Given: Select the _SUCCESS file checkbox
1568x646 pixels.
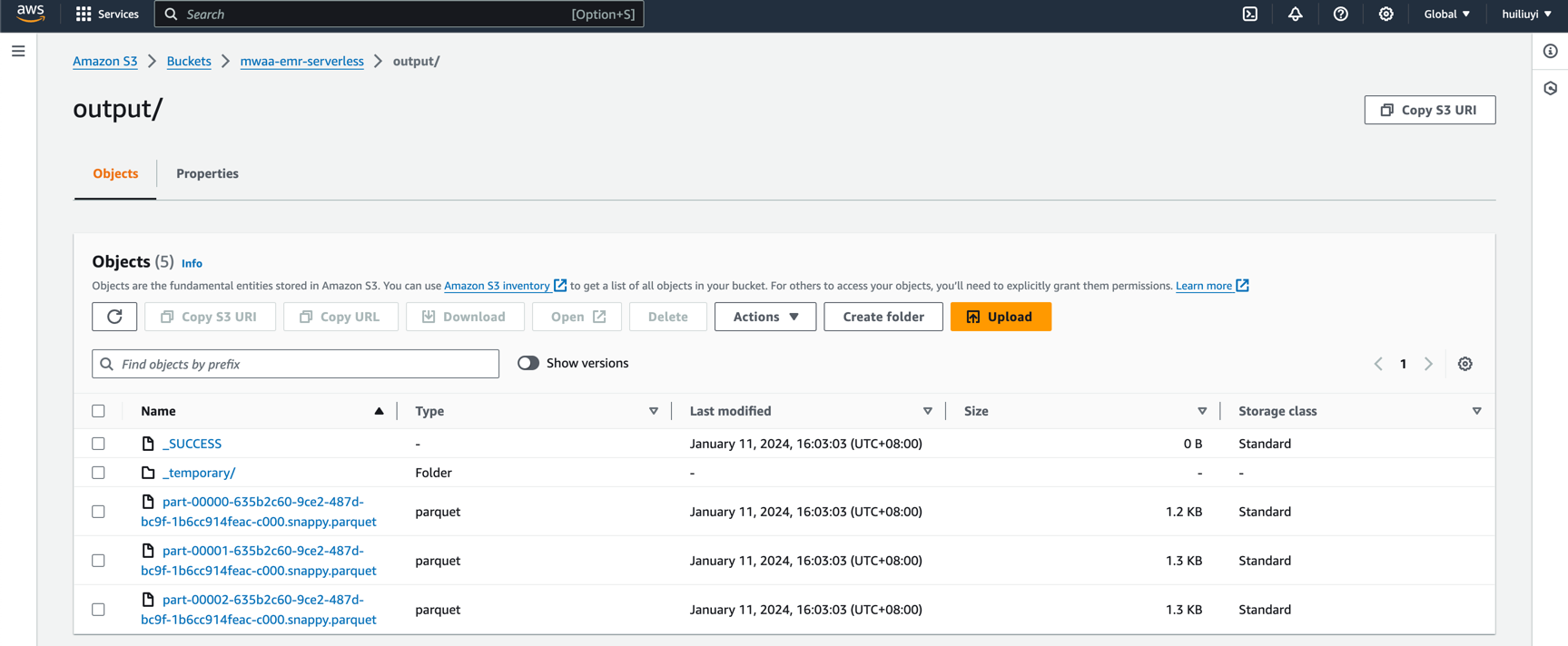Looking at the screenshot, I should pyautogui.click(x=98, y=444).
